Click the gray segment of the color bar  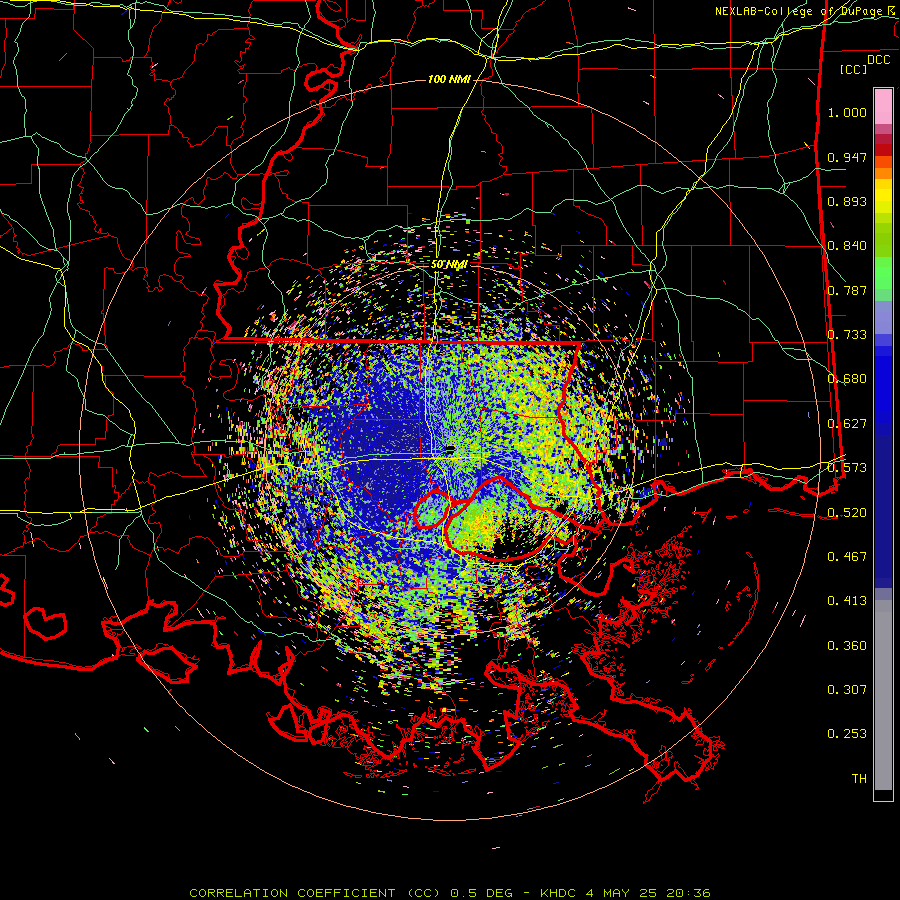883,695
